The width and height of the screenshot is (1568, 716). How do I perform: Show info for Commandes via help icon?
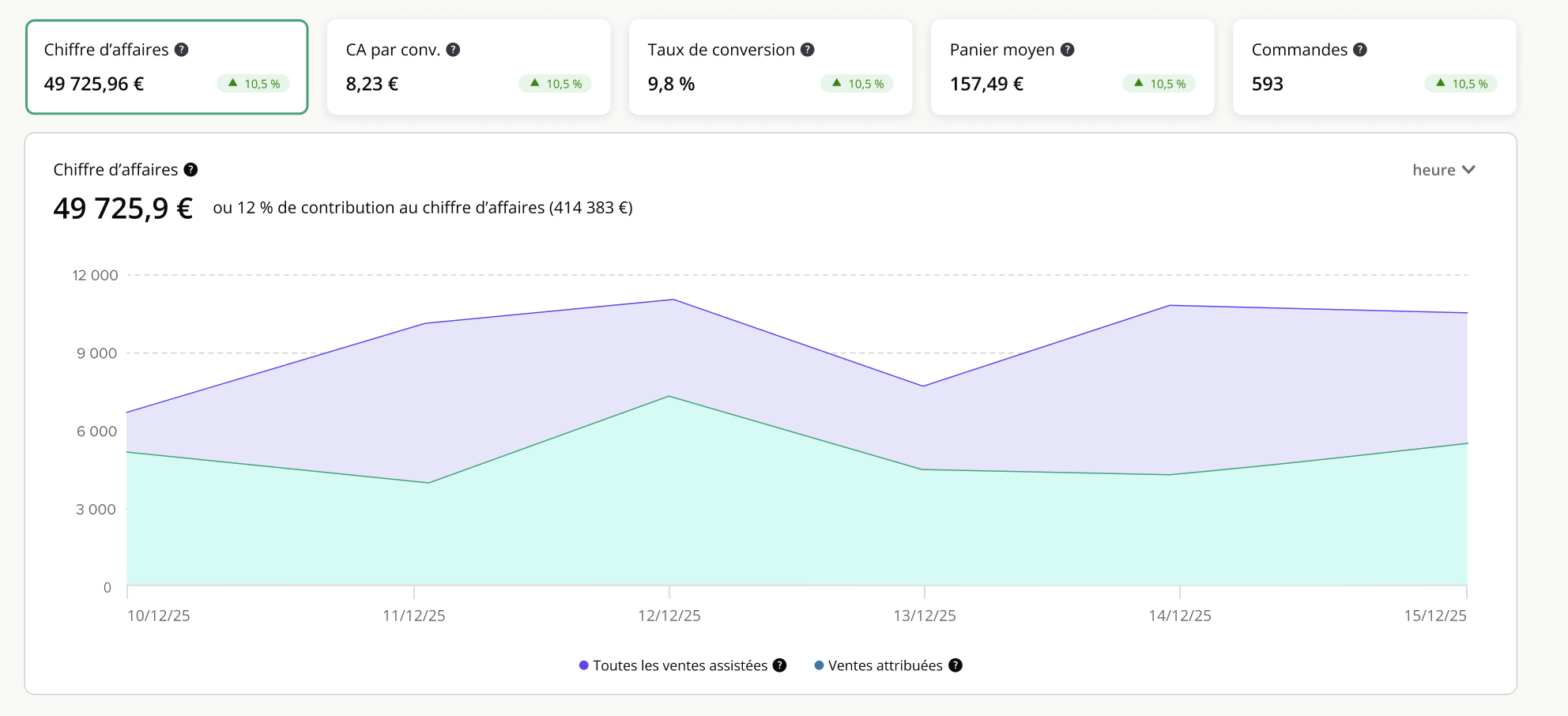tap(1359, 50)
